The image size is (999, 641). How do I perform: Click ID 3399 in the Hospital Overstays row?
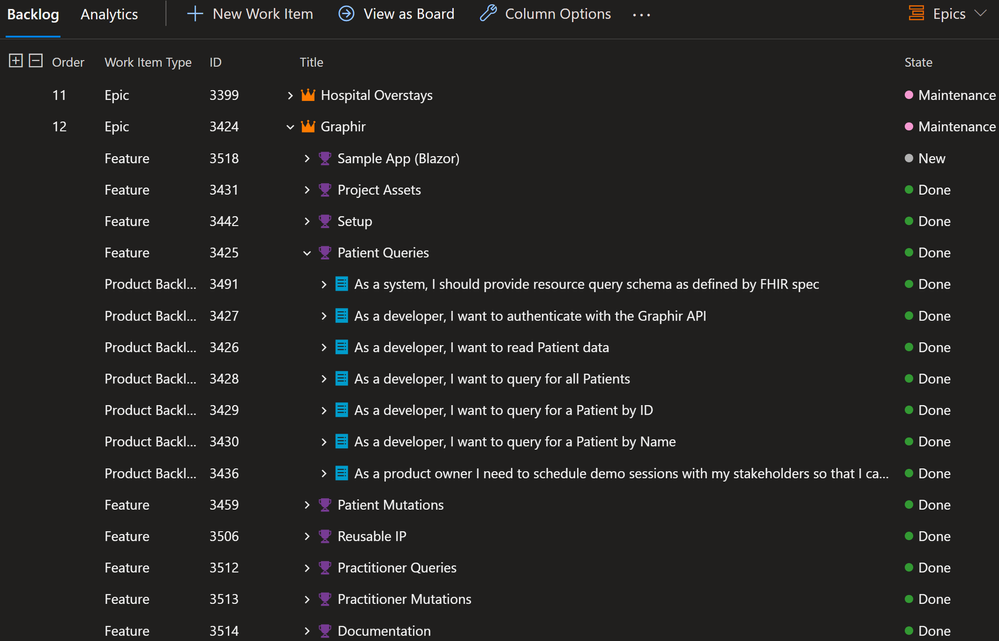[224, 95]
